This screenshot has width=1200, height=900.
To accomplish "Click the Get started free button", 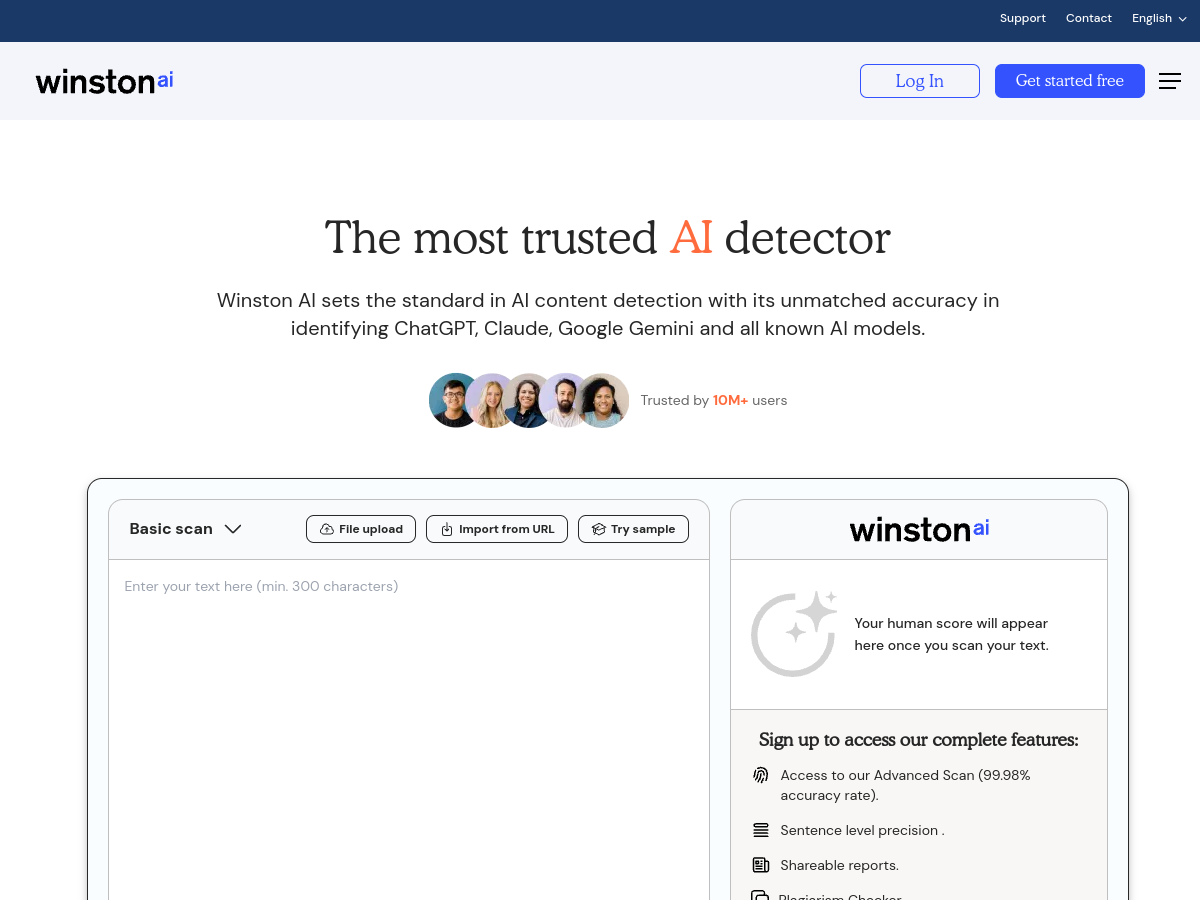I will pyautogui.click(x=1069, y=81).
